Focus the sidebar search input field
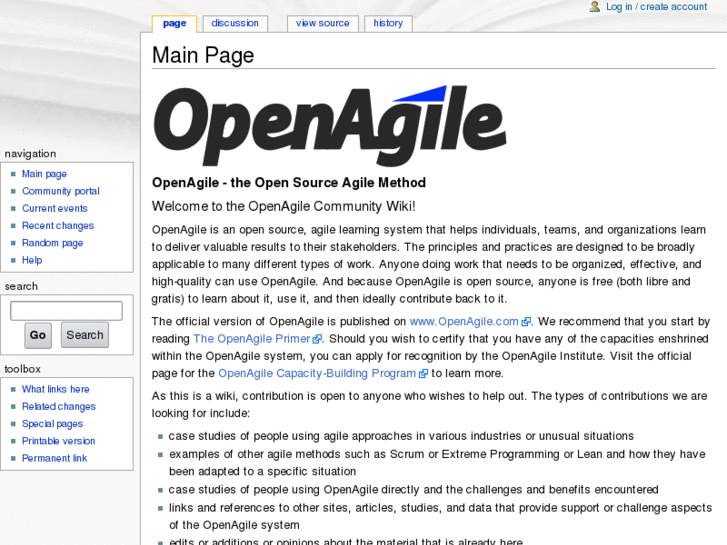Viewport: 727px width, 545px height. [66, 311]
